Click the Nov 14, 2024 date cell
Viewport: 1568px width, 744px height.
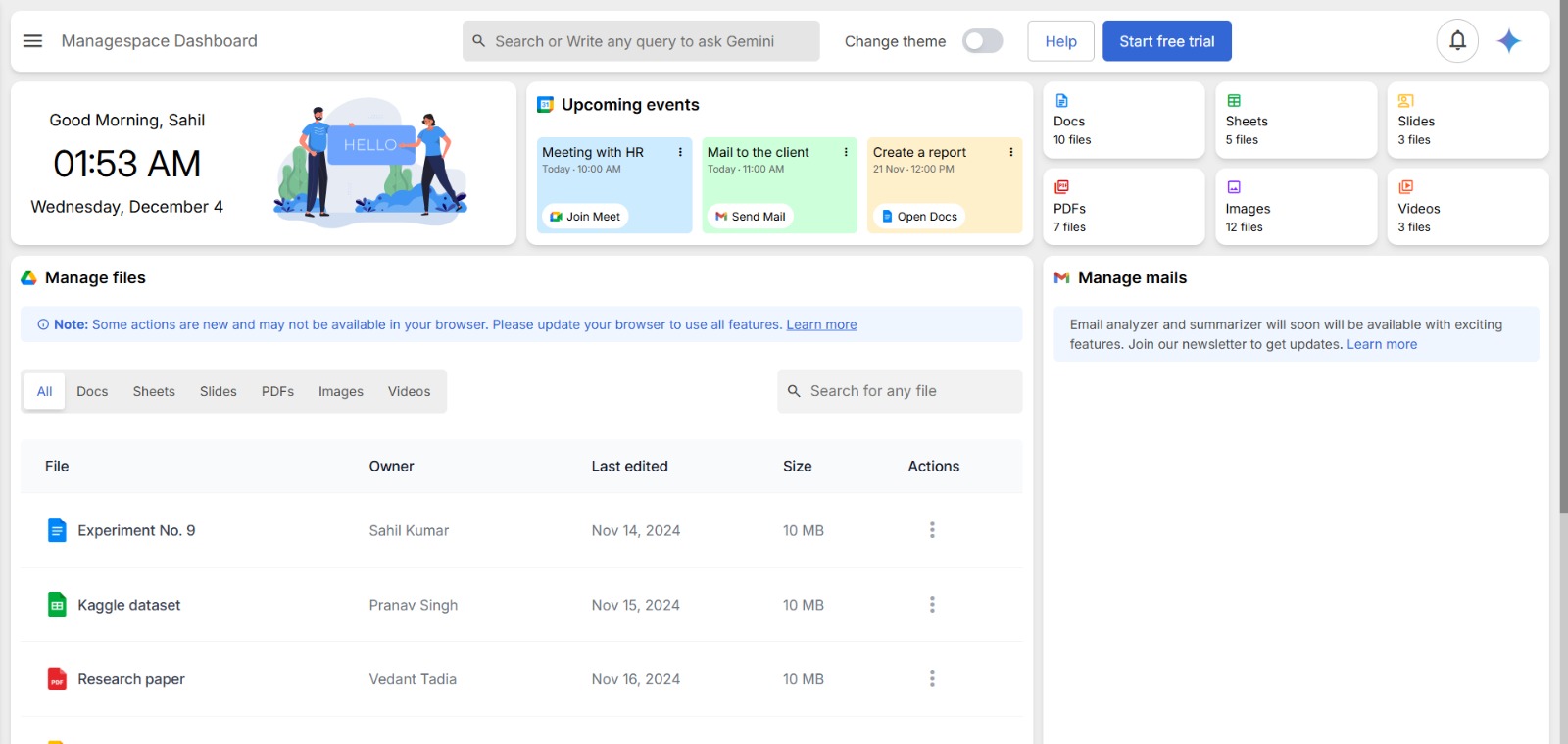coord(636,530)
